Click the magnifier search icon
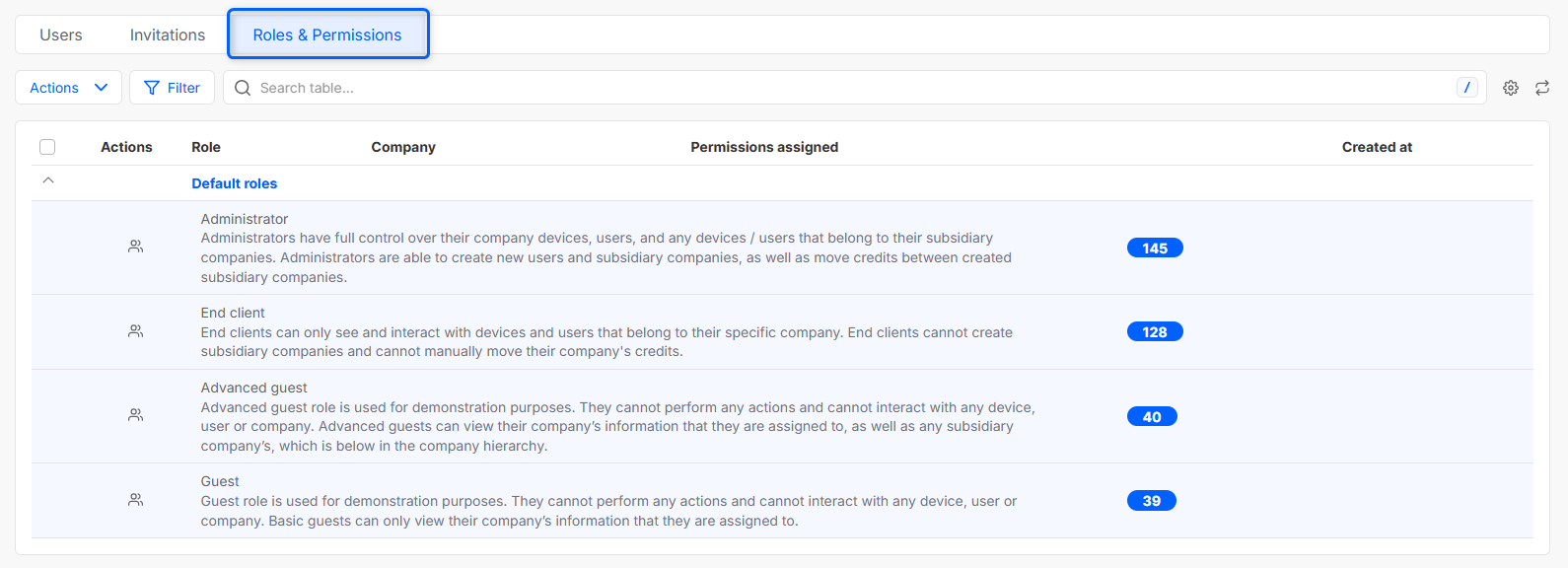1568x568 pixels. click(x=243, y=88)
